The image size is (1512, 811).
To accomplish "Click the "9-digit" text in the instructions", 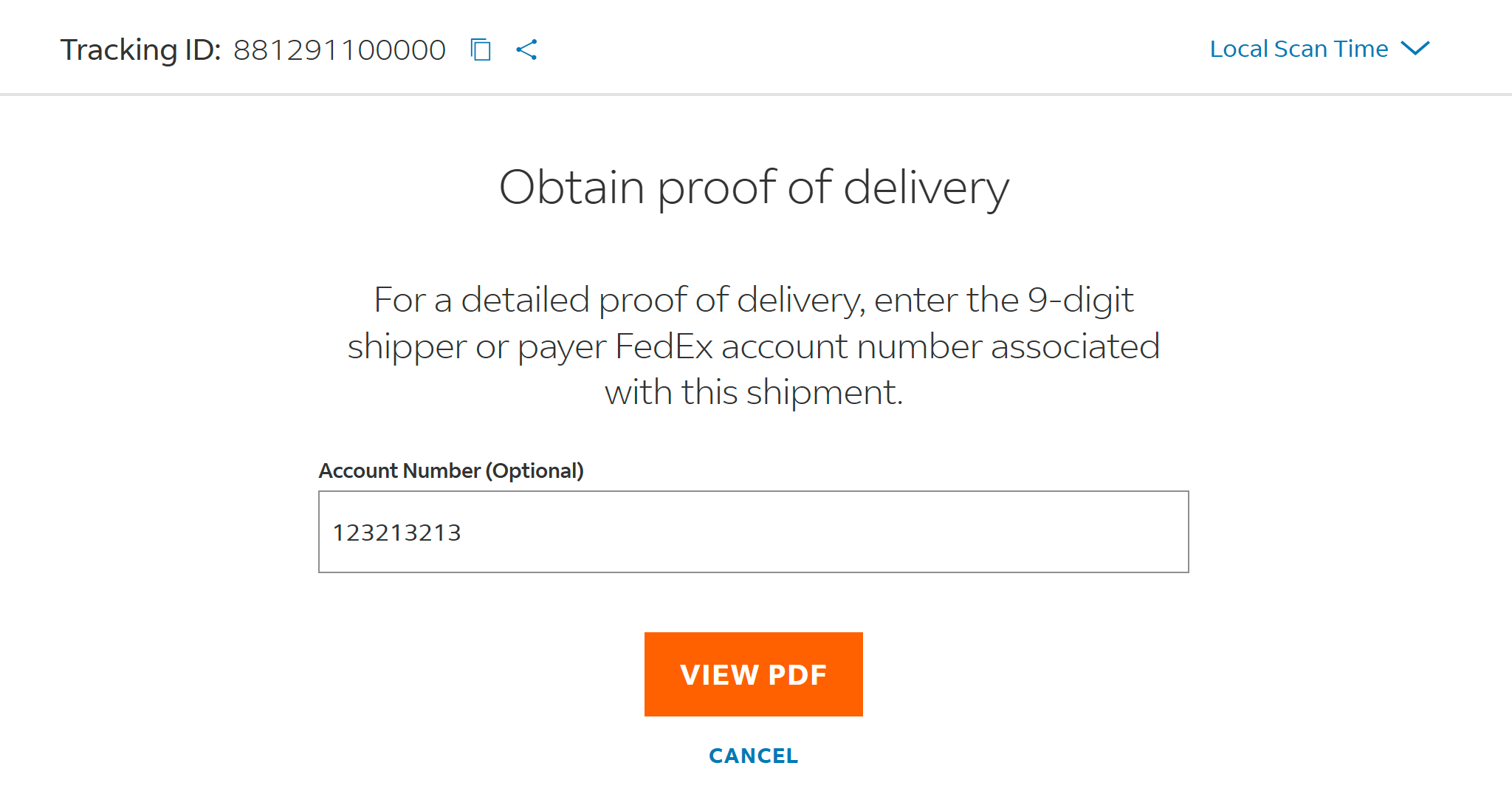I will point(1080,300).
